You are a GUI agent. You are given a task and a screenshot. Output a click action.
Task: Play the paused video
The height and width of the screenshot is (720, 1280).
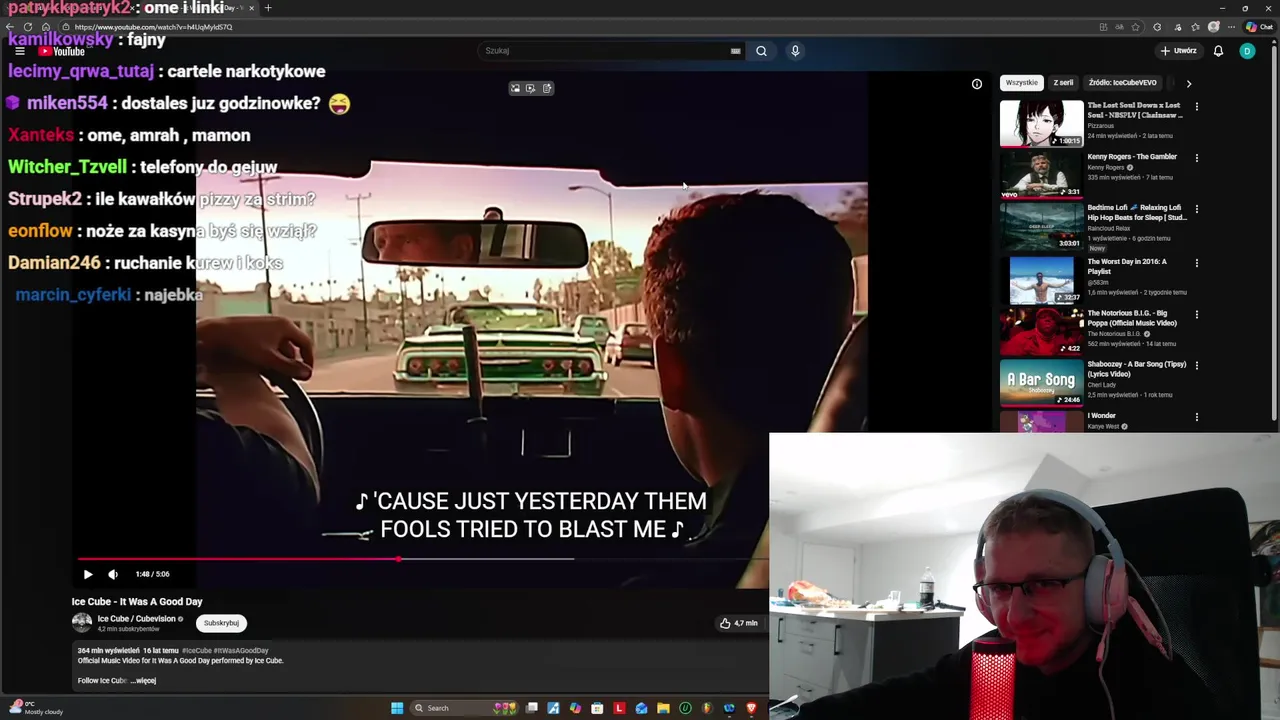(88, 574)
